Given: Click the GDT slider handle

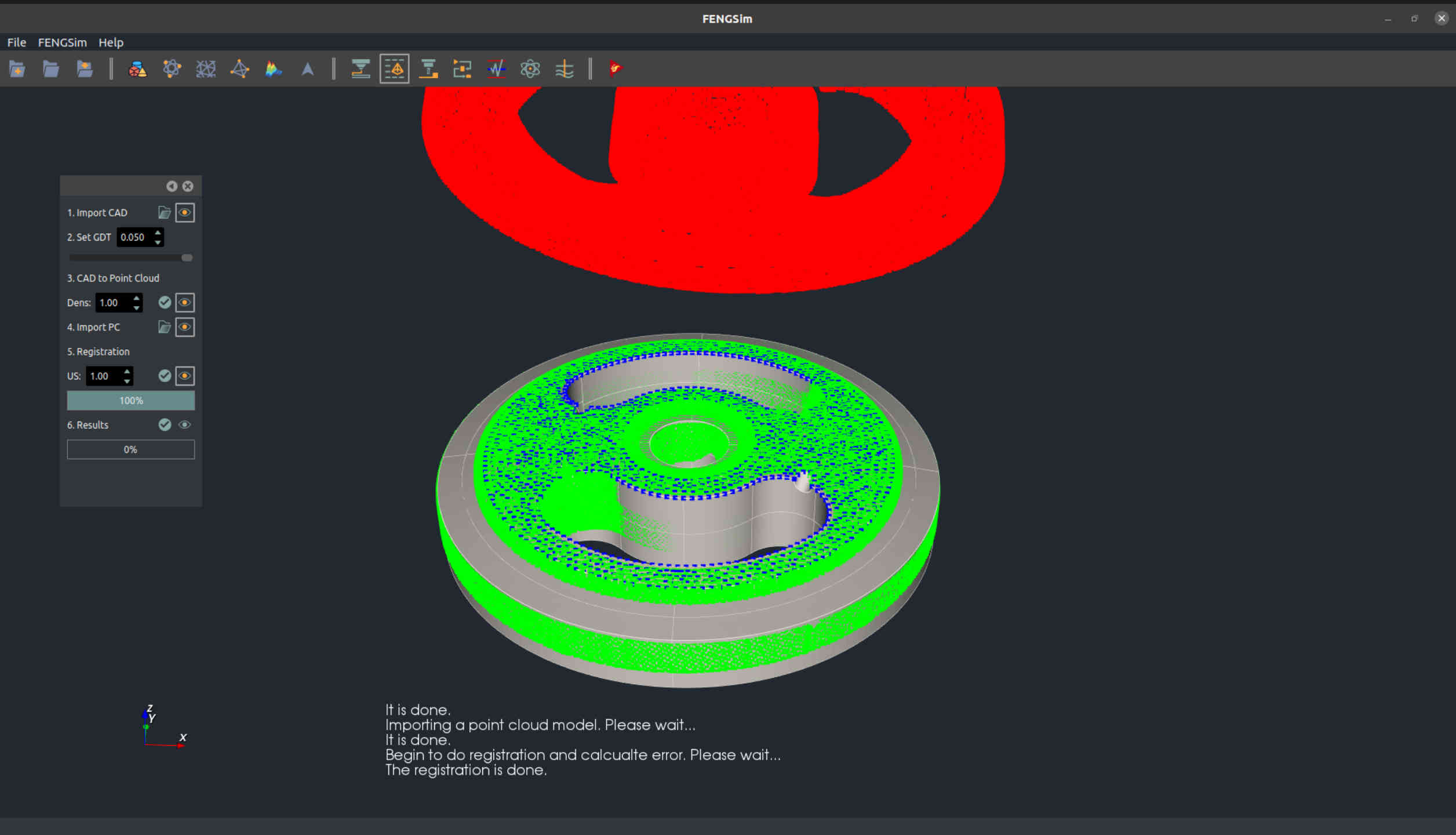Looking at the screenshot, I should (x=187, y=257).
